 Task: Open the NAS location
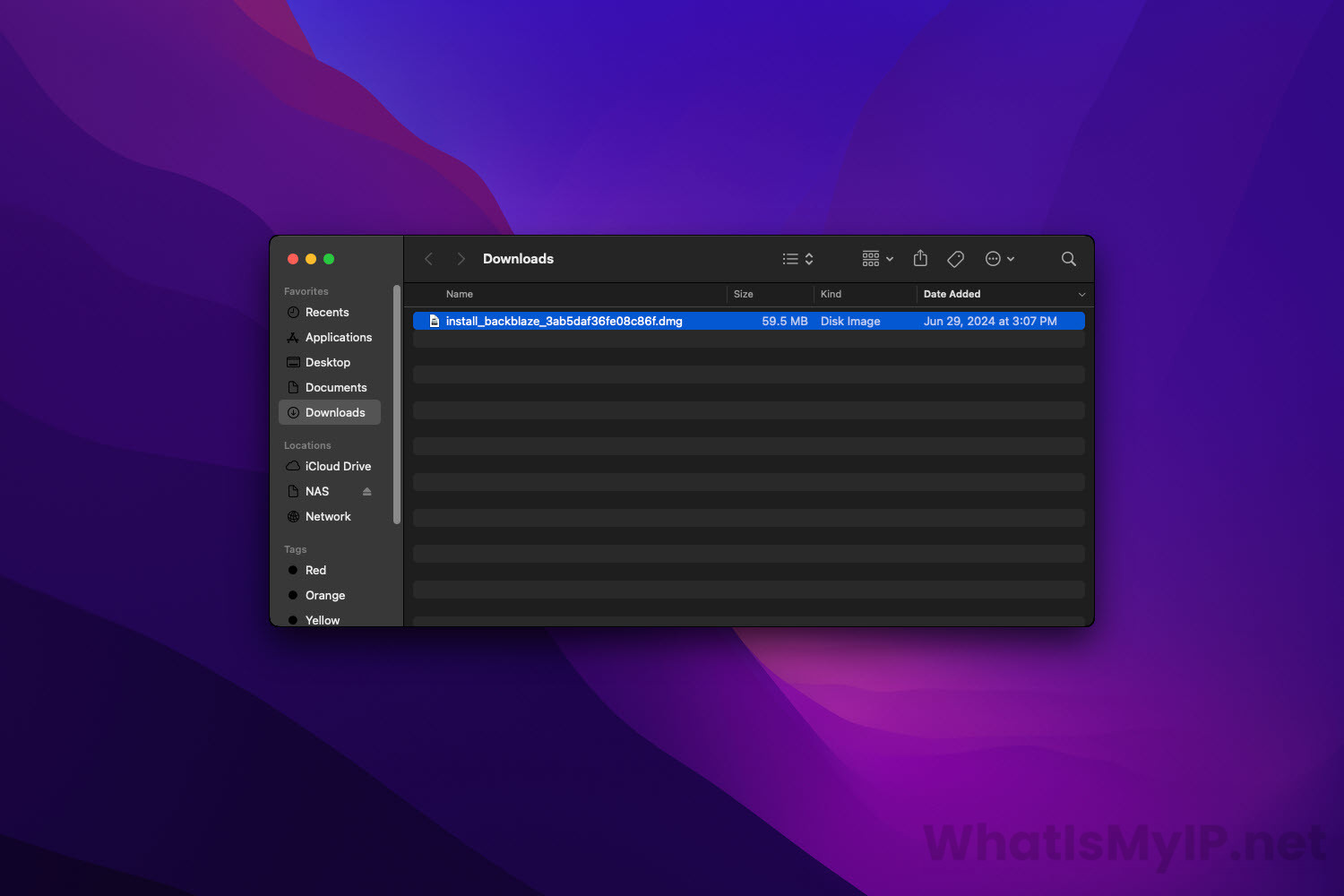point(316,491)
